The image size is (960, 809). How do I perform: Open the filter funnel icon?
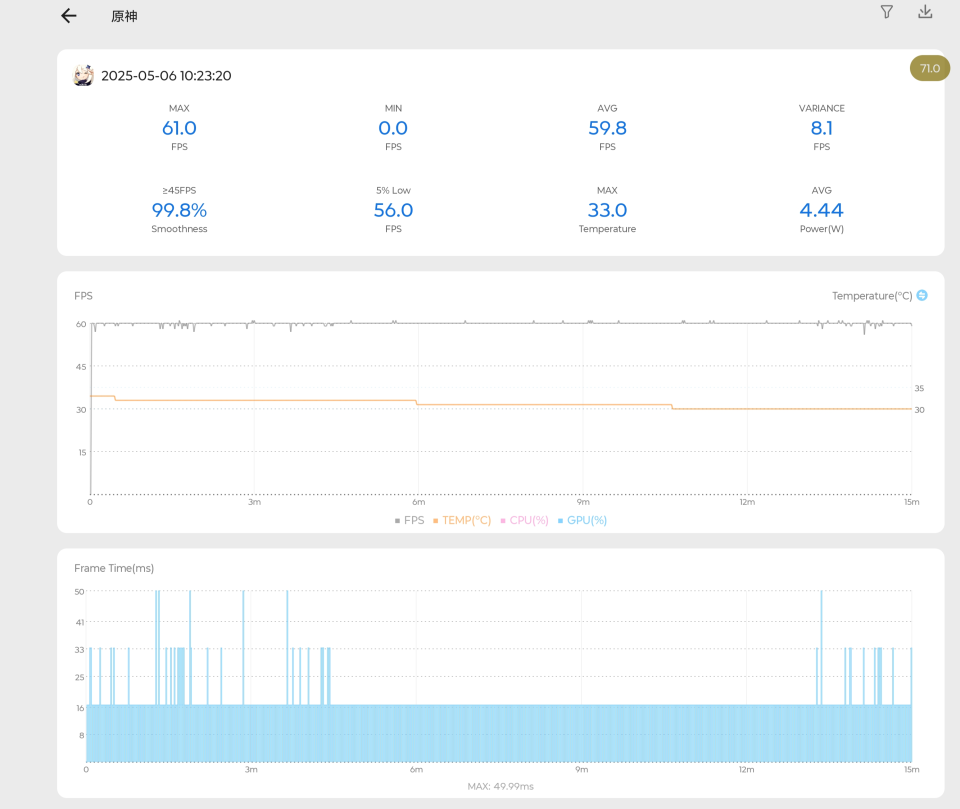[886, 12]
